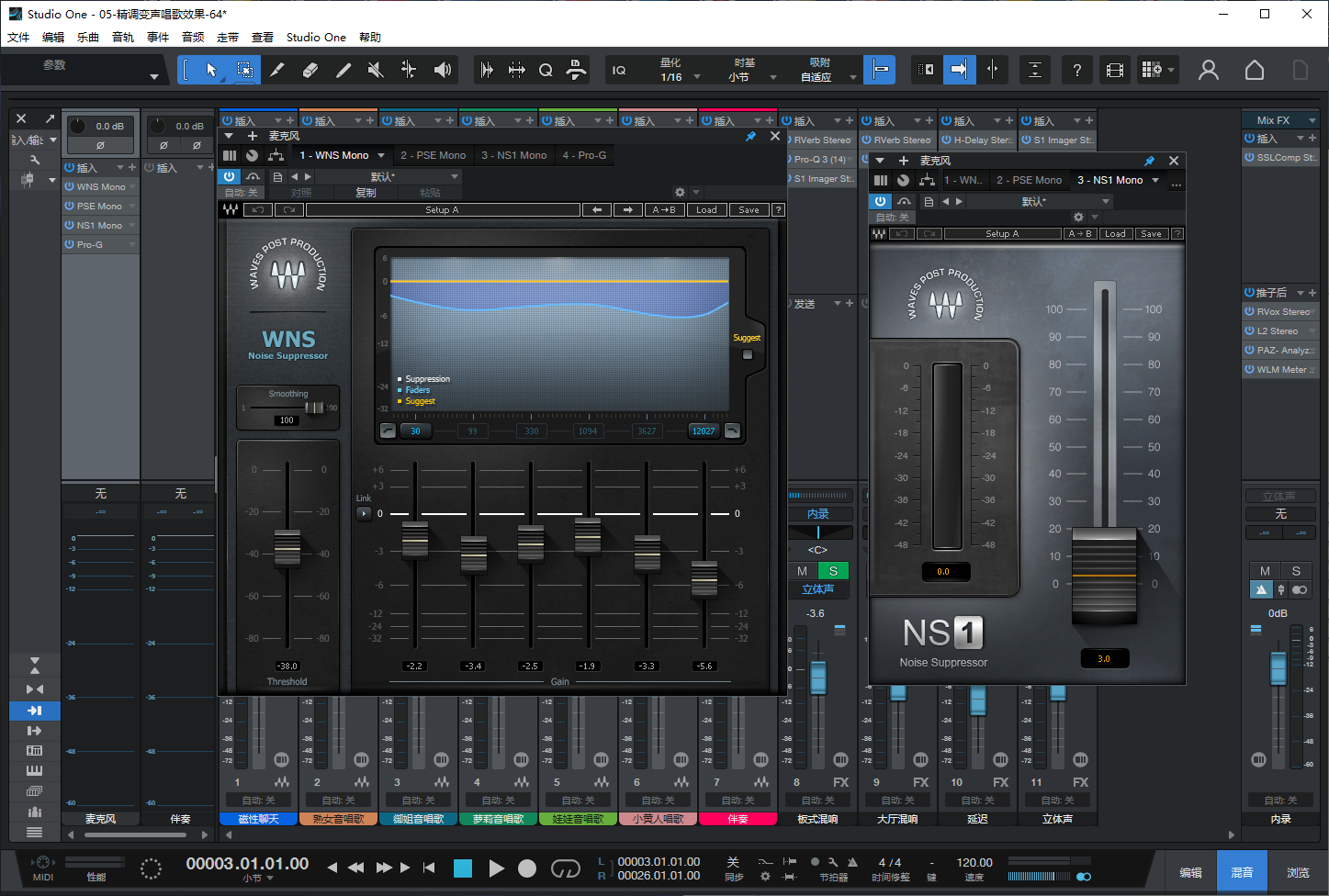1329x896 pixels.
Task: Toggle the WNS plugin power button
Action: point(230,176)
